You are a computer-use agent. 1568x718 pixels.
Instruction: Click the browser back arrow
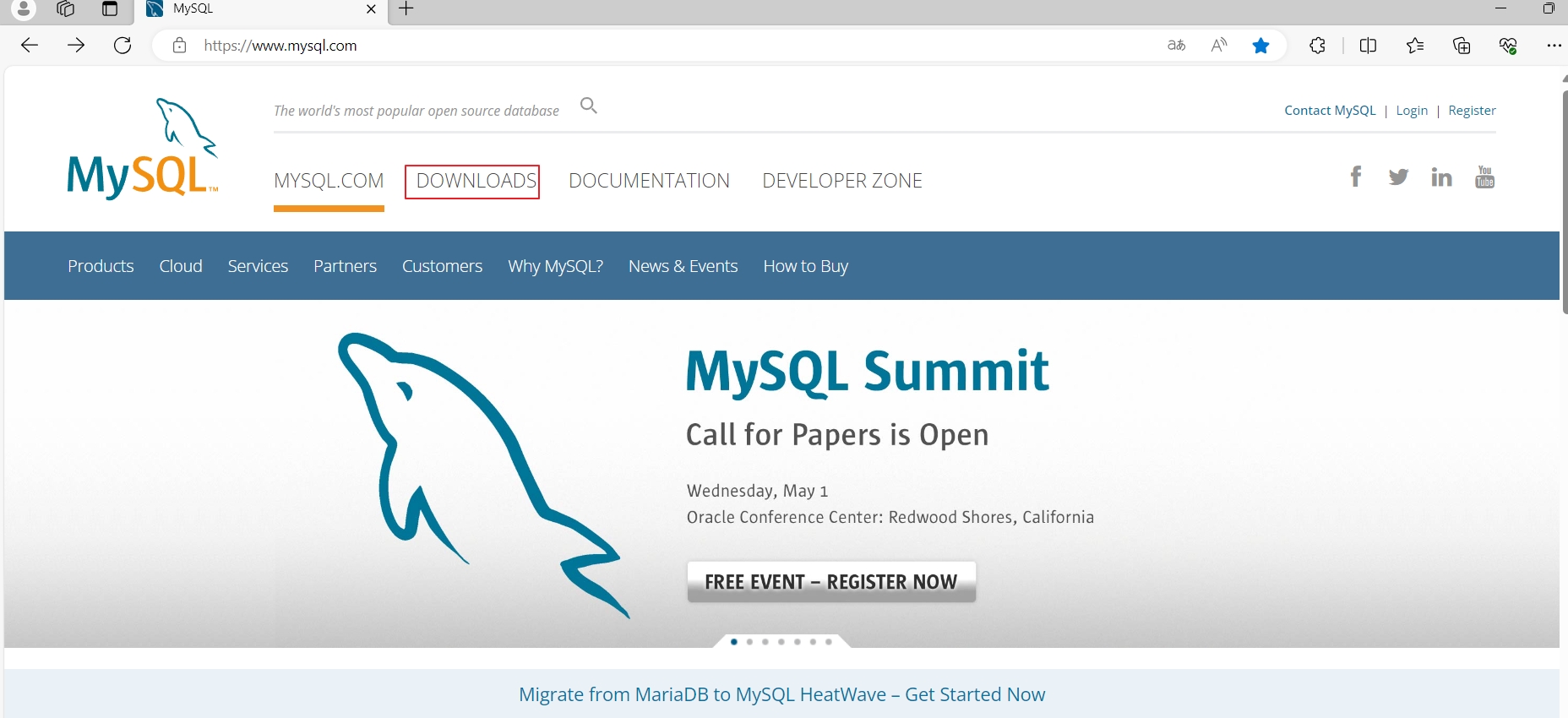(x=30, y=46)
